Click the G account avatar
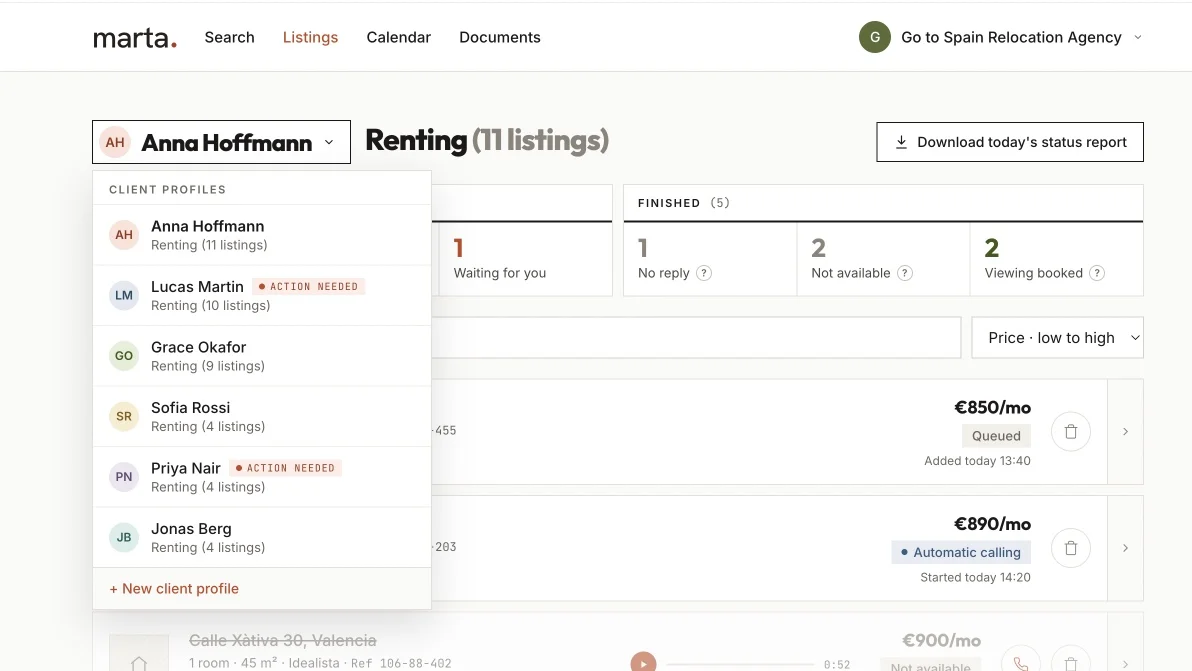The height and width of the screenshot is (671, 1192). click(875, 37)
